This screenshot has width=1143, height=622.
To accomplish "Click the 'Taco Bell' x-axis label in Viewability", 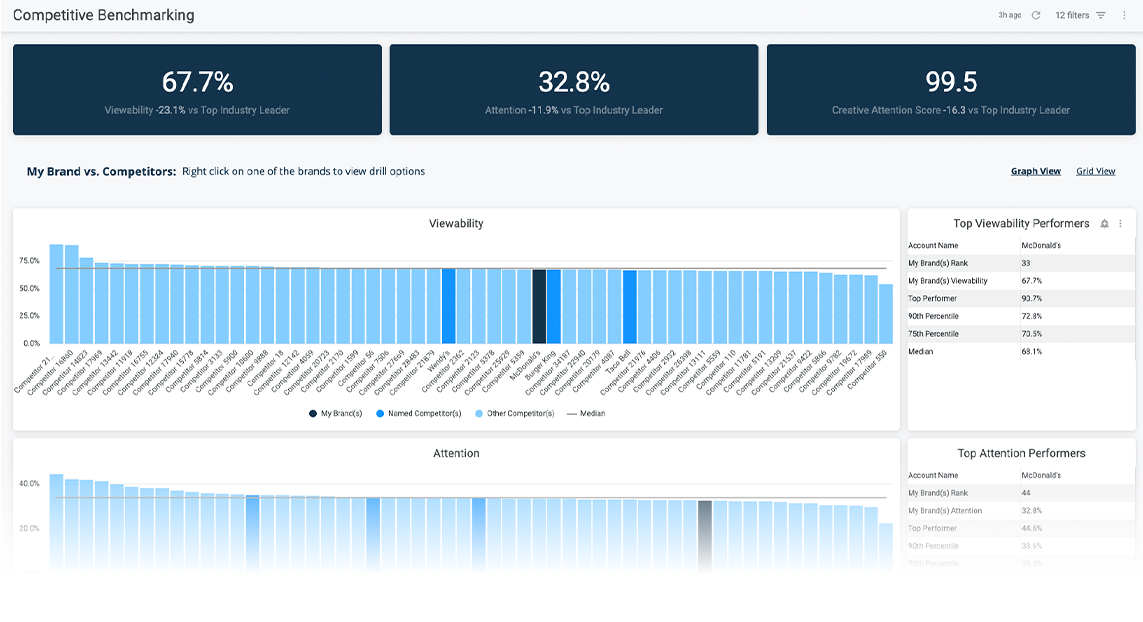I will pyautogui.click(x=617, y=362).
